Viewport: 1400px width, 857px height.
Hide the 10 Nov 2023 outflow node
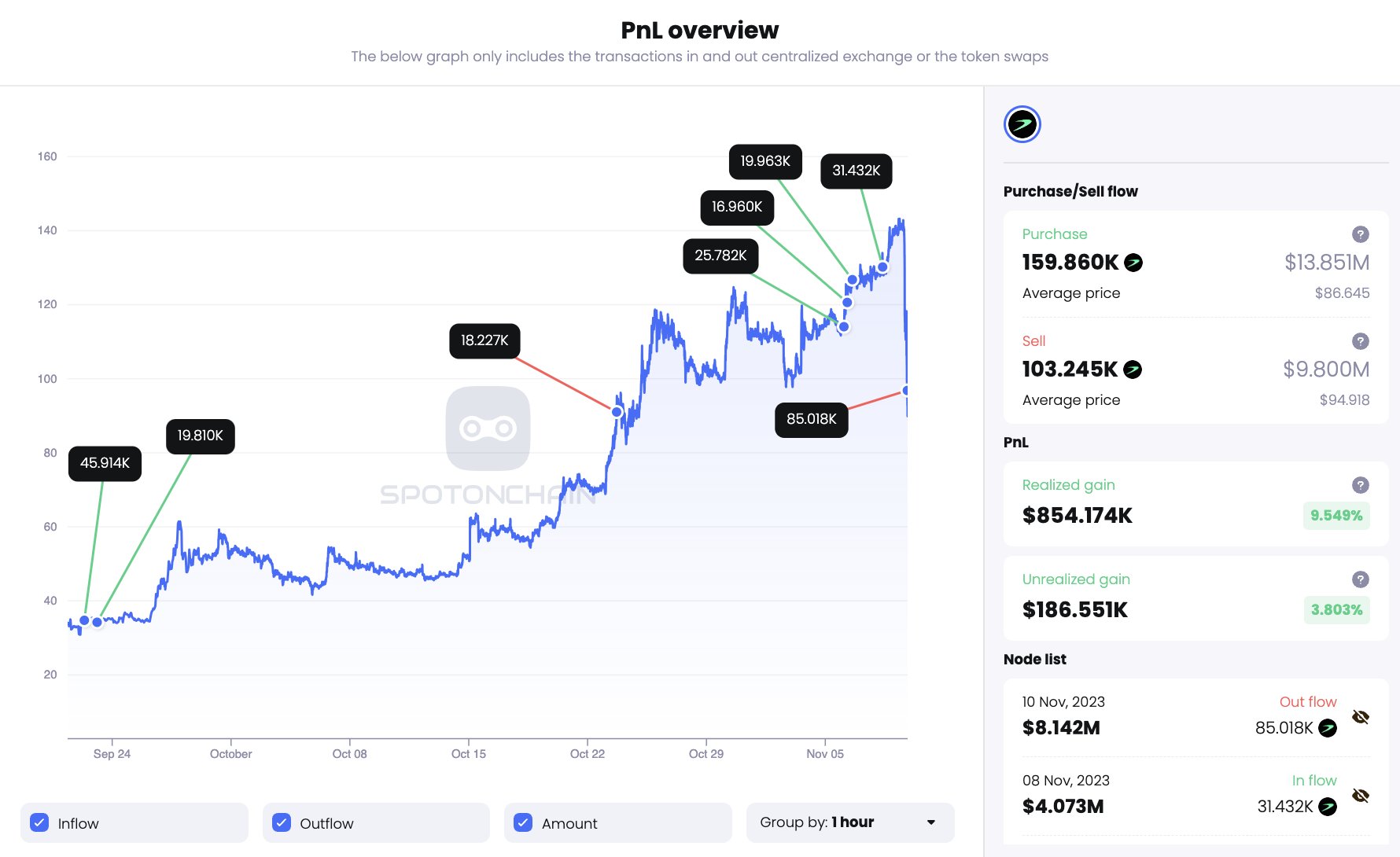[1360, 717]
